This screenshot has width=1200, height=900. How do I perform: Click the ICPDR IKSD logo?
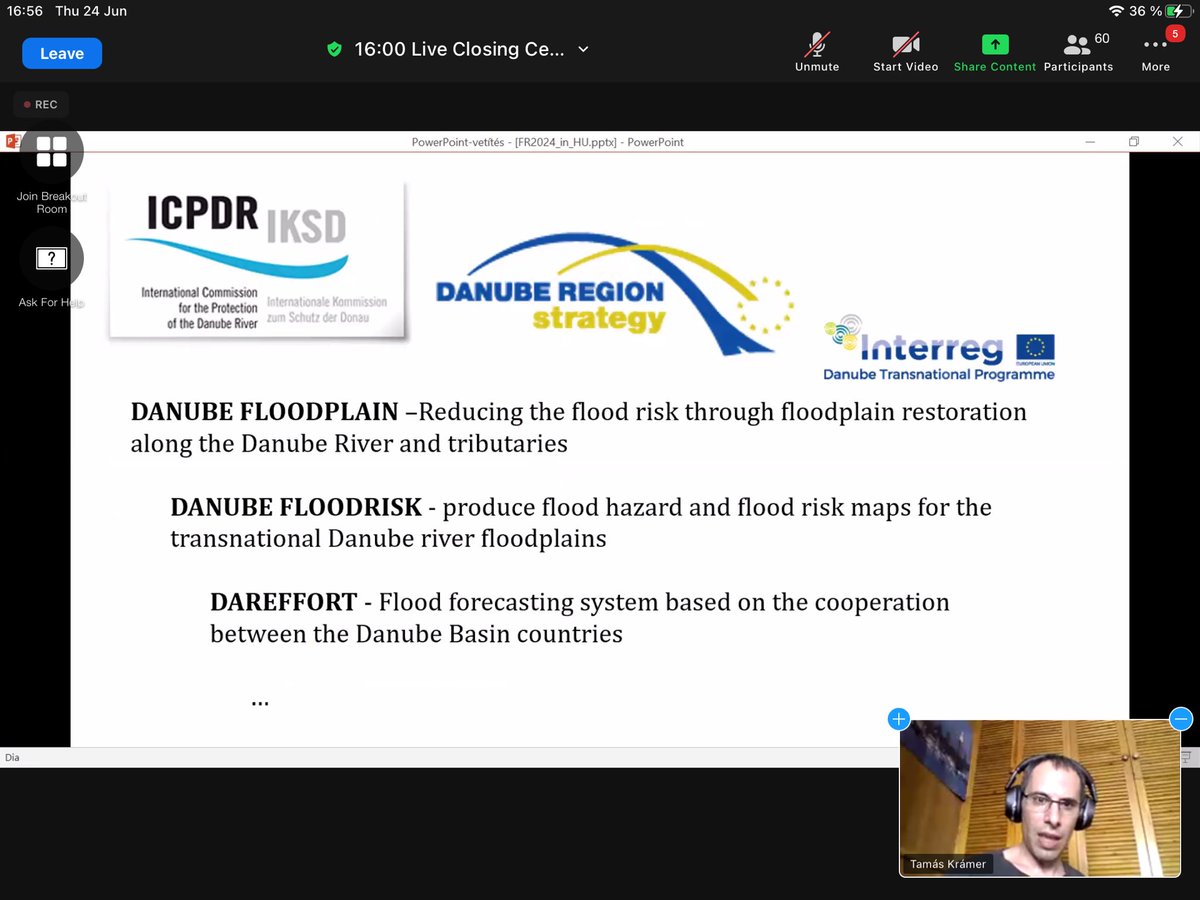[x=257, y=262]
